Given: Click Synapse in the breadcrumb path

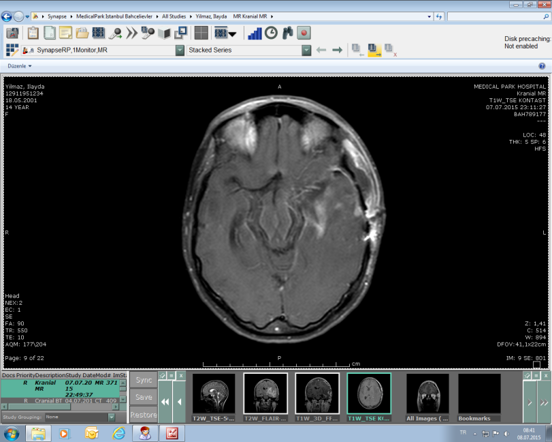Looking at the screenshot, I should [x=57, y=17].
